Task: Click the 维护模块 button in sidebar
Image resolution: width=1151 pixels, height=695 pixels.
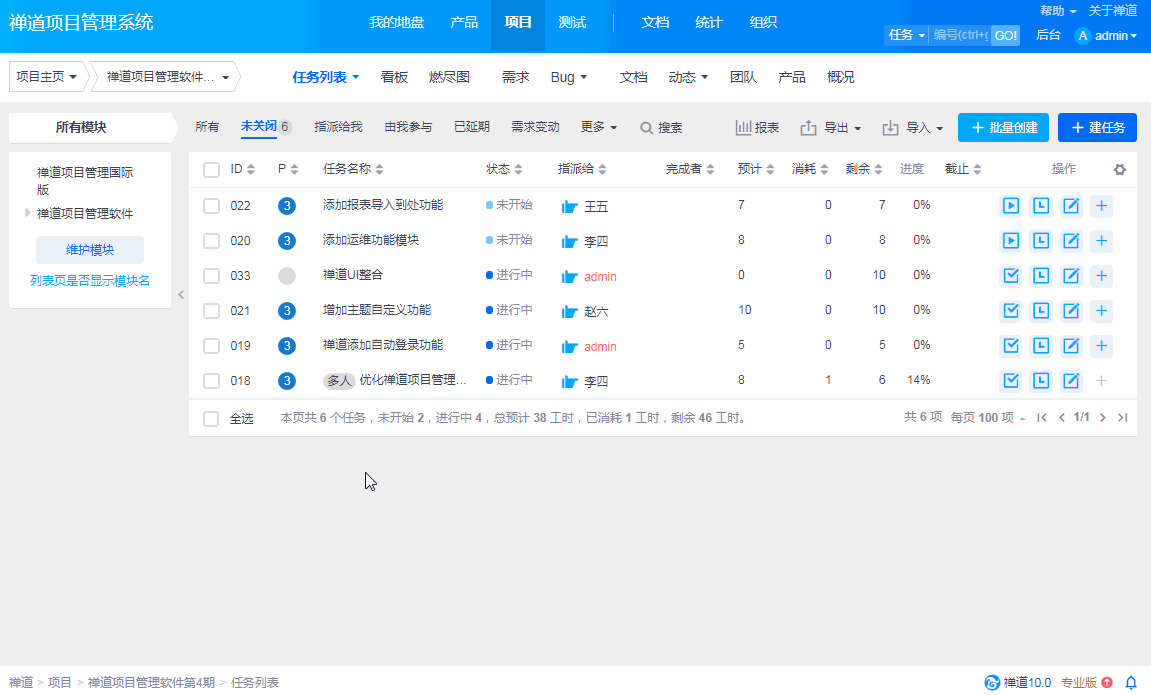Action: coord(90,250)
